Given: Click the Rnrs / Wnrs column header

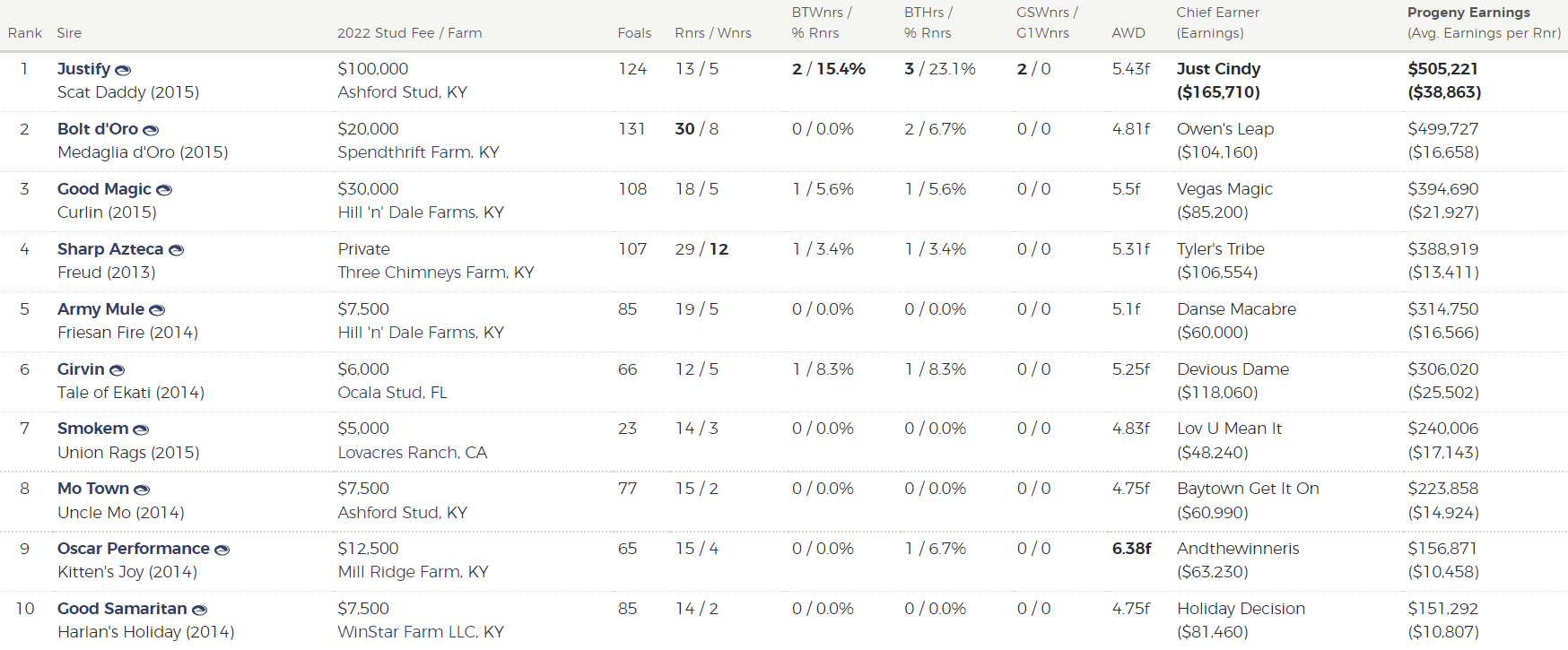Looking at the screenshot, I should [713, 33].
